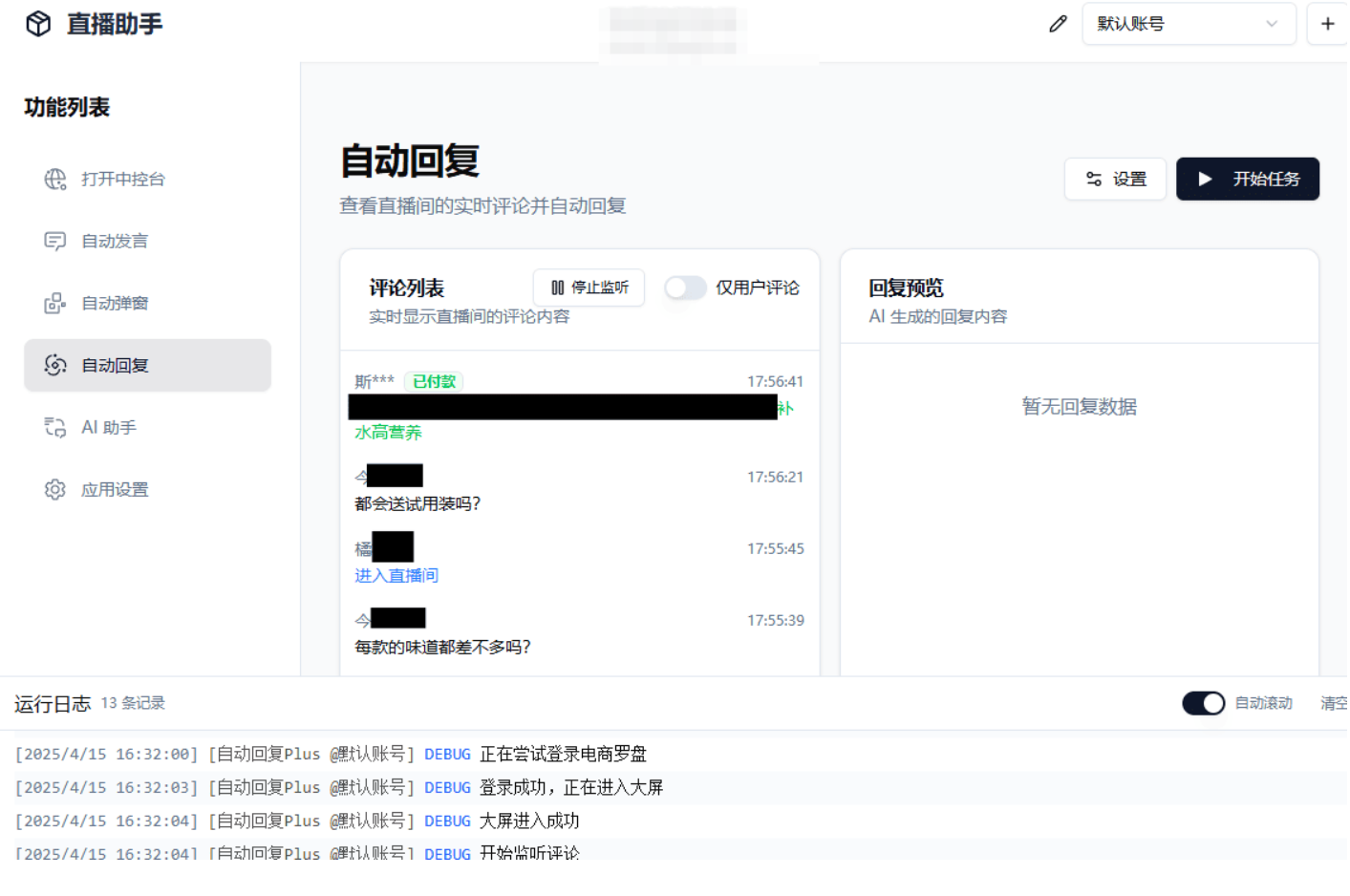
Task: Click the 已付款 badge on the first comment
Action: pyautogui.click(x=434, y=382)
